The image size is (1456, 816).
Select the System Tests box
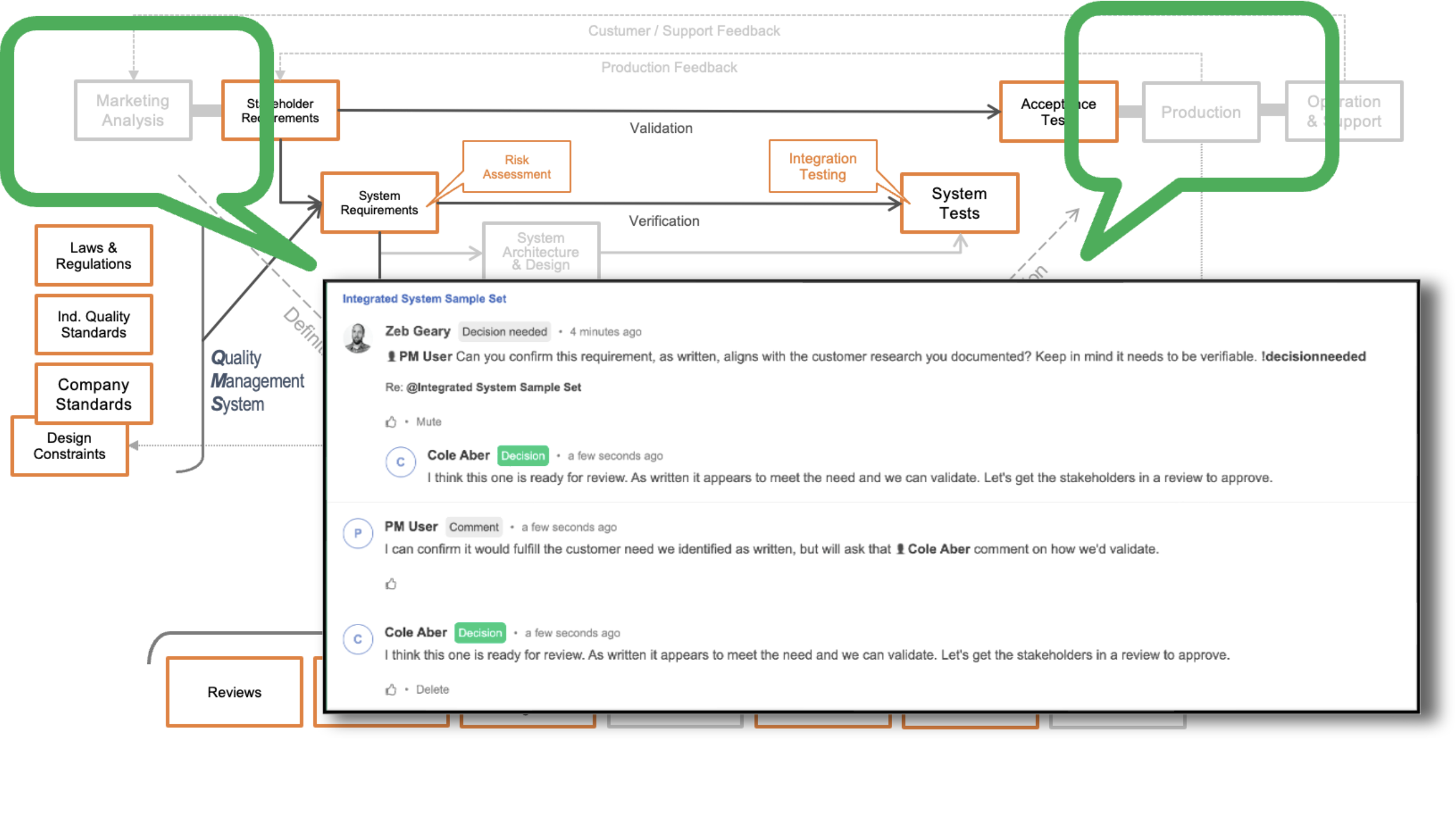(959, 203)
